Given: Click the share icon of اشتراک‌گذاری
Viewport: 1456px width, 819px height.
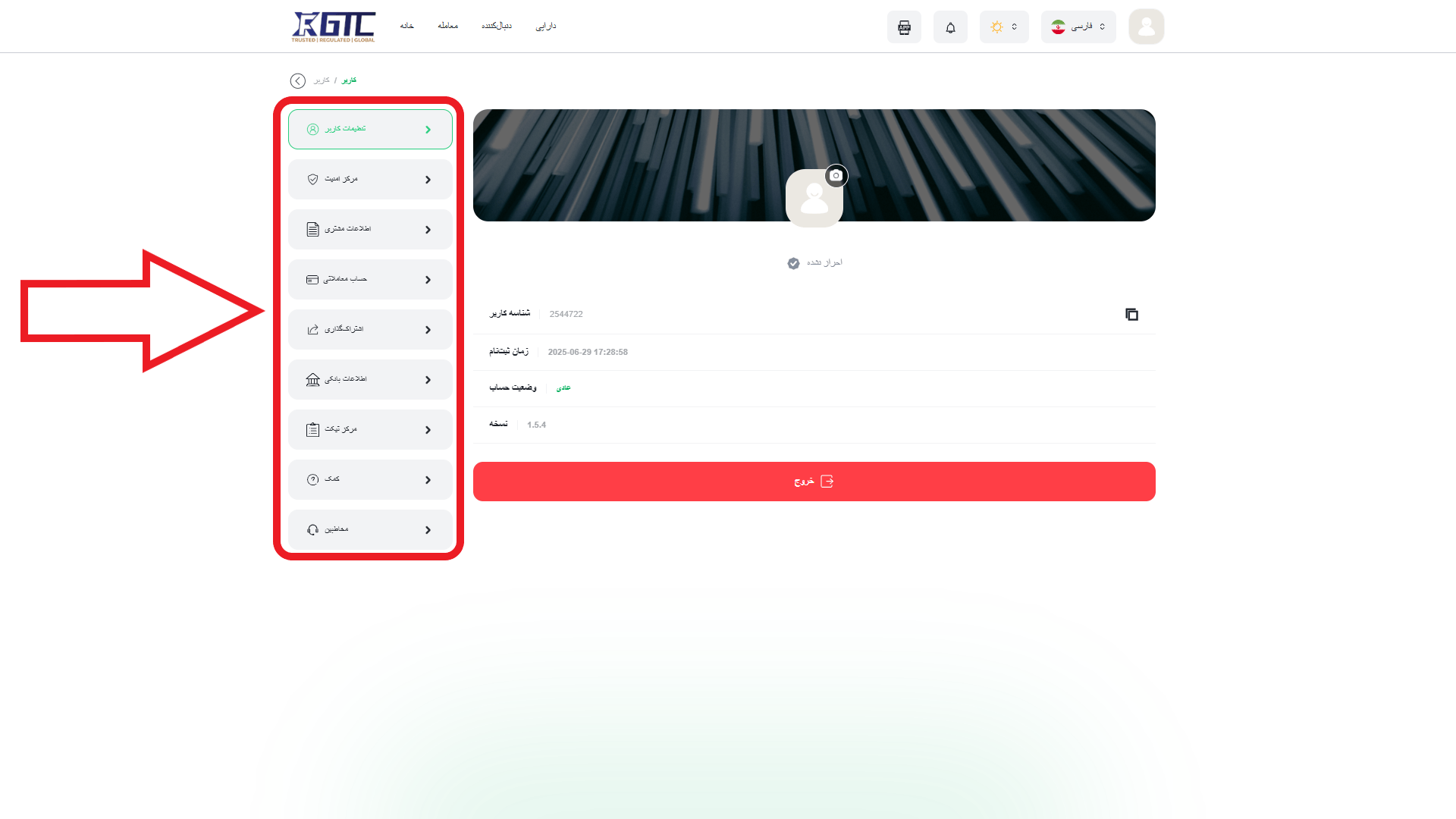Looking at the screenshot, I should (x=312, y=330).
